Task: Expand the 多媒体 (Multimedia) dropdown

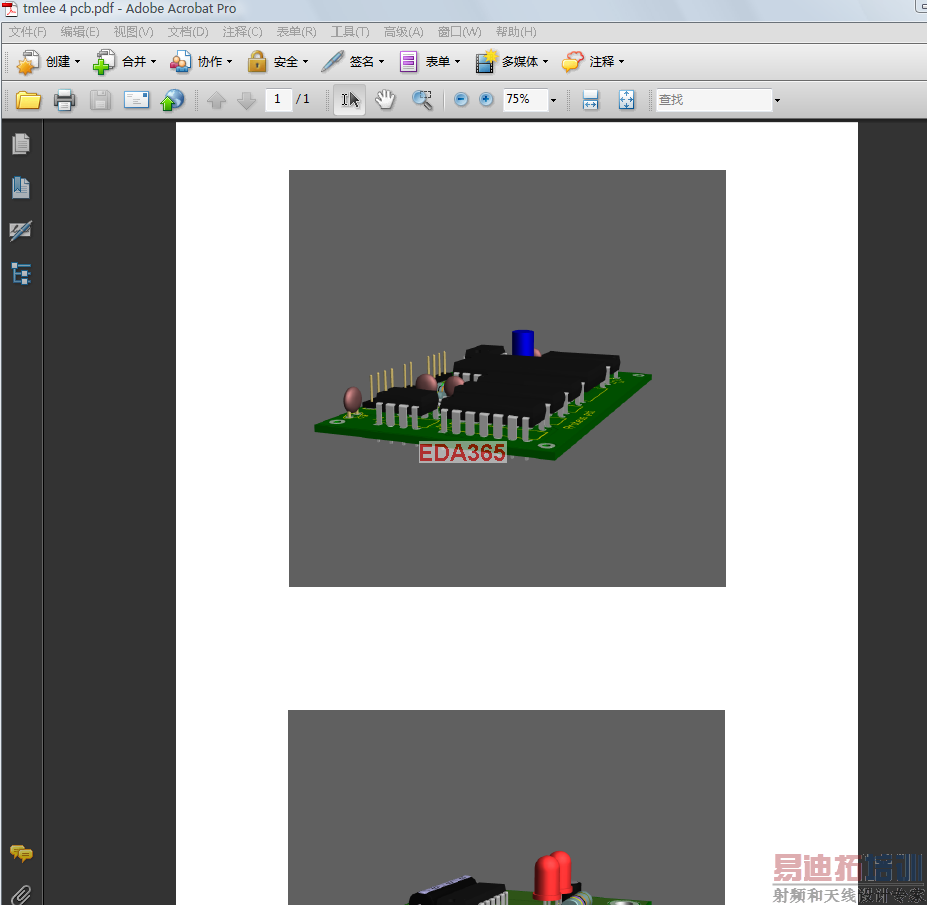Action: (x=545, y=62)
